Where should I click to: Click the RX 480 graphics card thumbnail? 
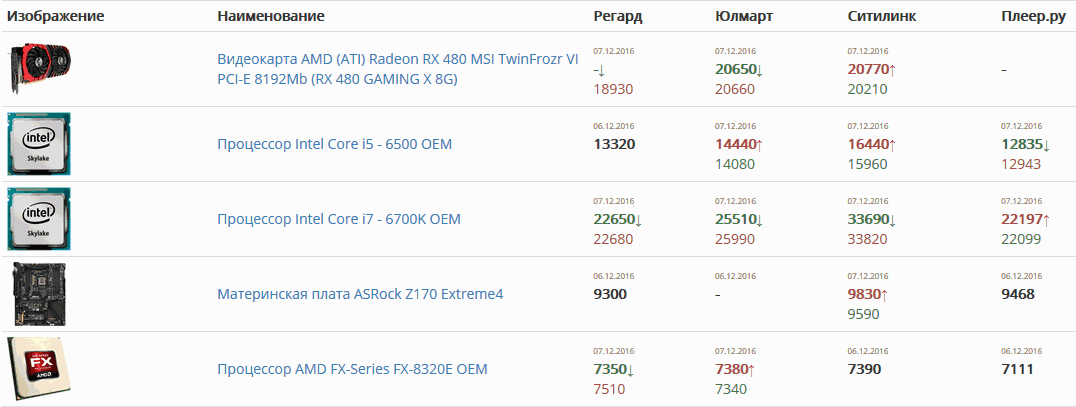40,62
